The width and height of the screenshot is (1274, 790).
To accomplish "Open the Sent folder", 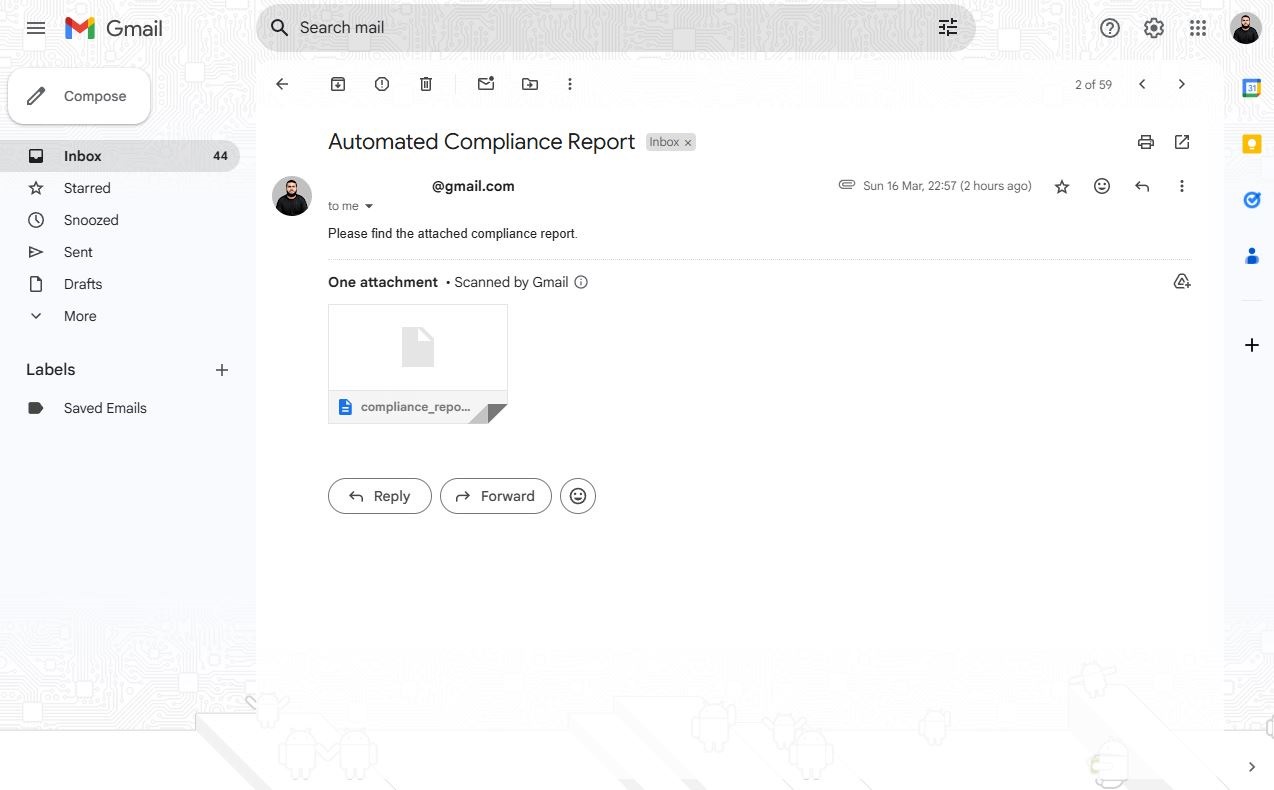I will click(x=120, y=252).
